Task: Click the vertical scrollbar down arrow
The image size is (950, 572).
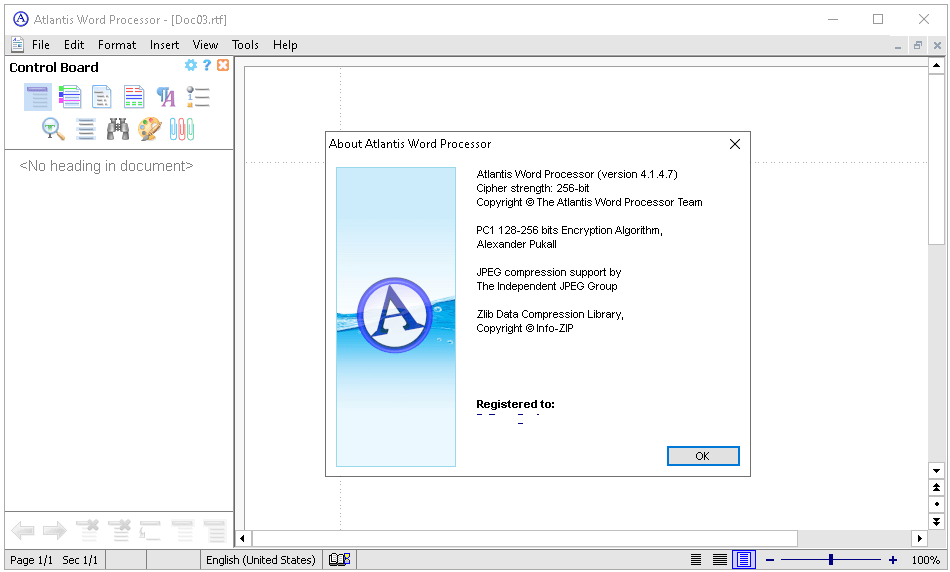Action: [x=936, y=471]
